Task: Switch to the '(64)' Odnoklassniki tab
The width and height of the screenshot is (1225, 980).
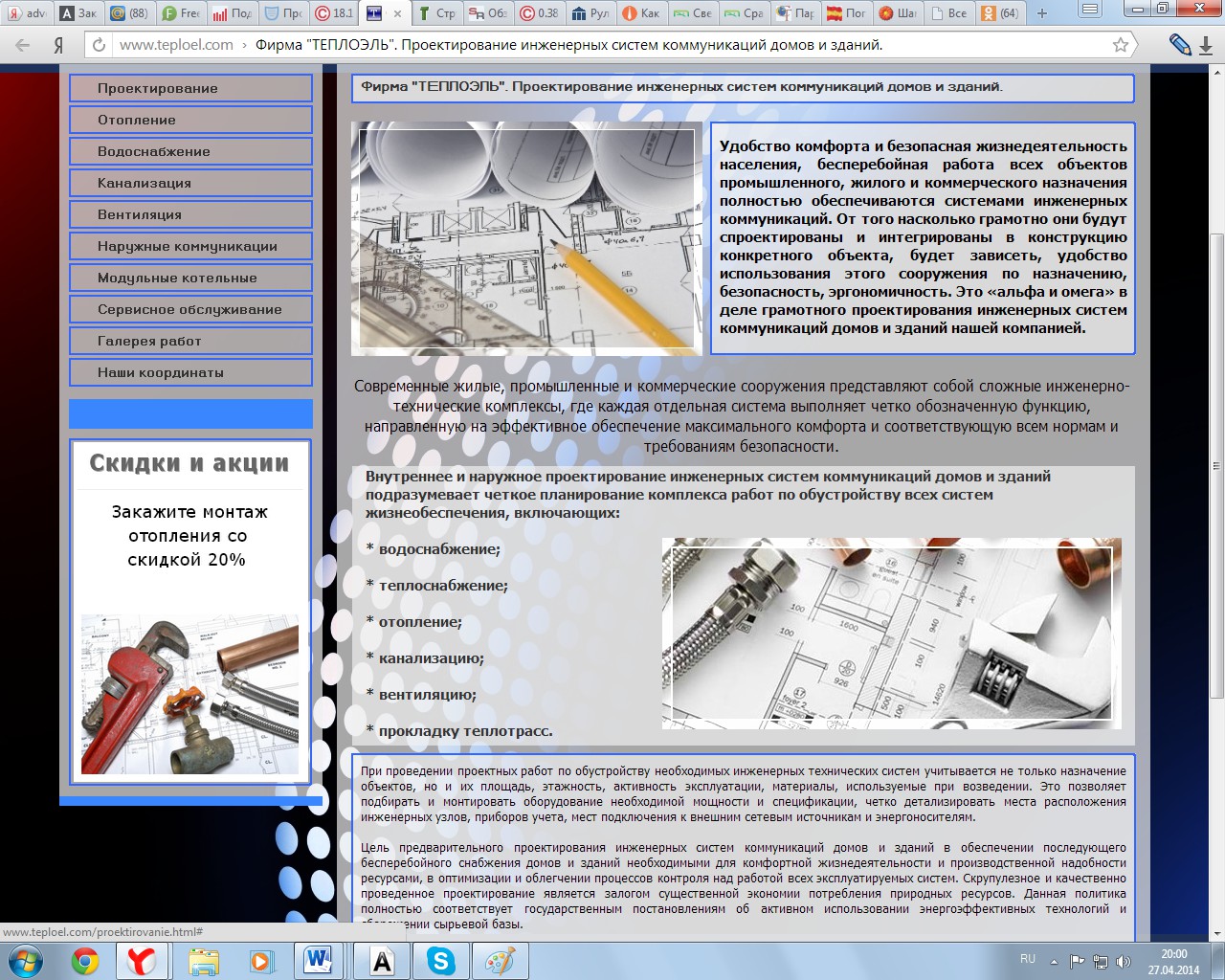Action: click(x=1000, y=13)
